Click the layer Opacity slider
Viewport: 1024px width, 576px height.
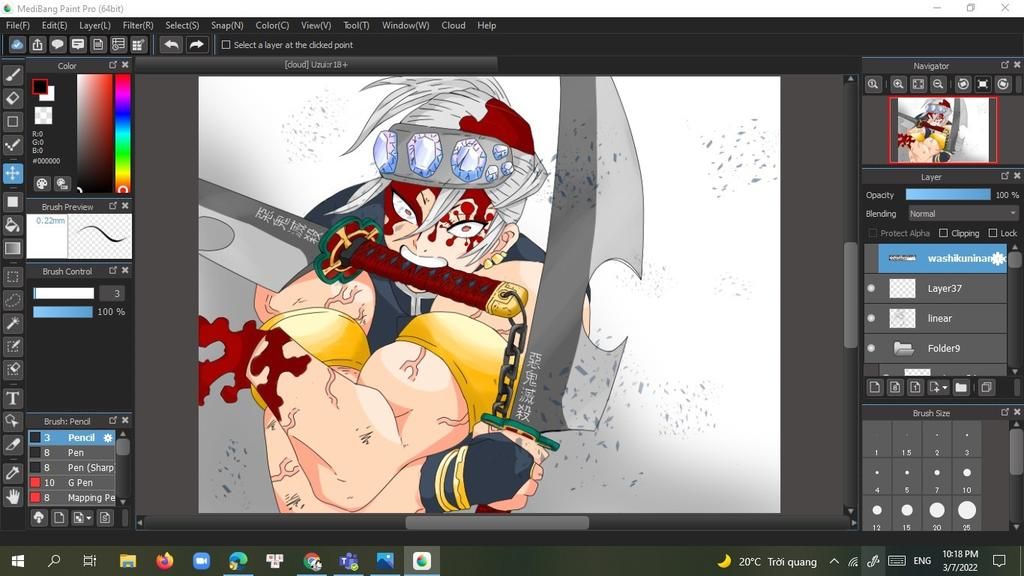(948, 195)
